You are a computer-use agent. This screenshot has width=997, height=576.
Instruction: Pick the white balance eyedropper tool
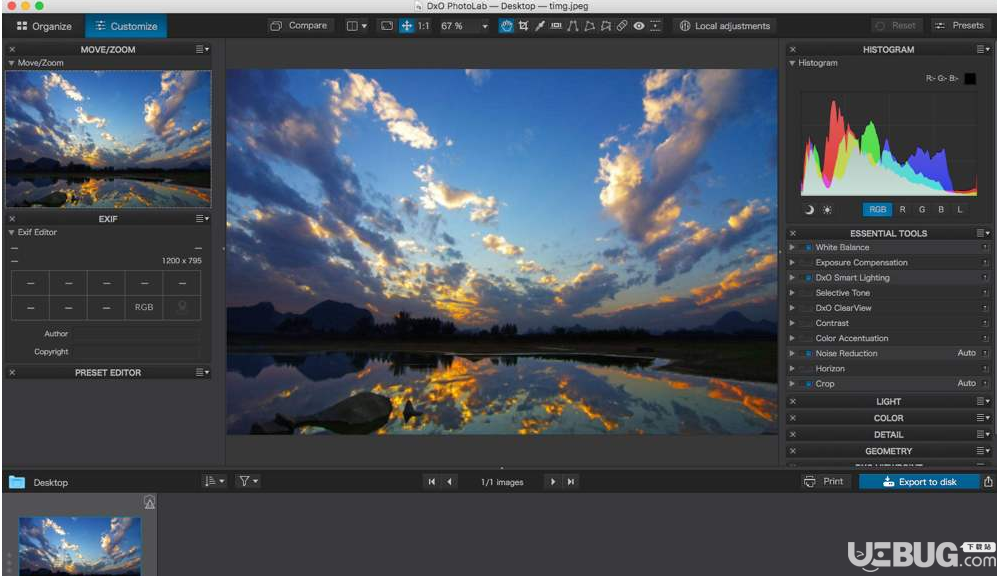point(540,26)
